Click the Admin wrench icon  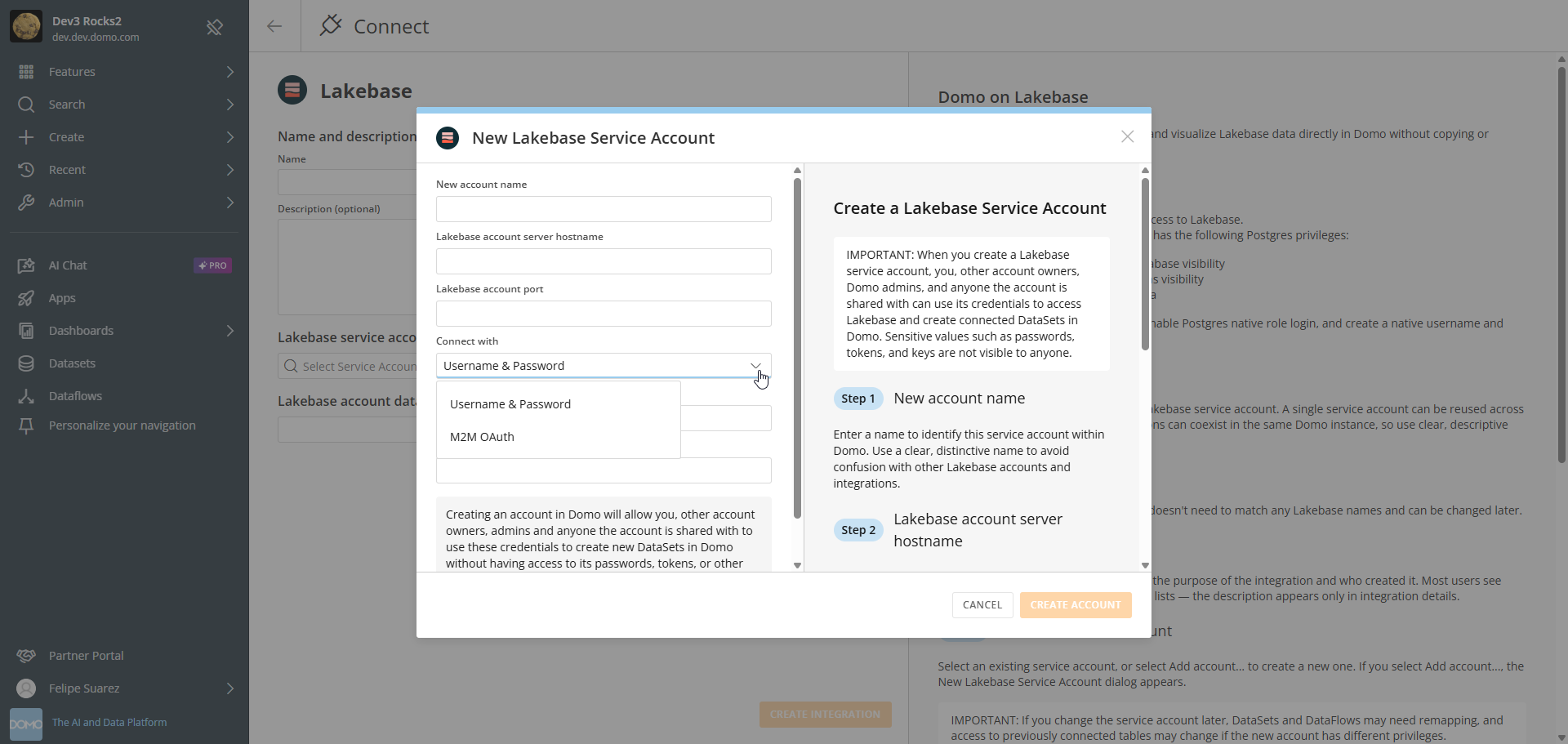pyautogui.click(x=26, y=203)
